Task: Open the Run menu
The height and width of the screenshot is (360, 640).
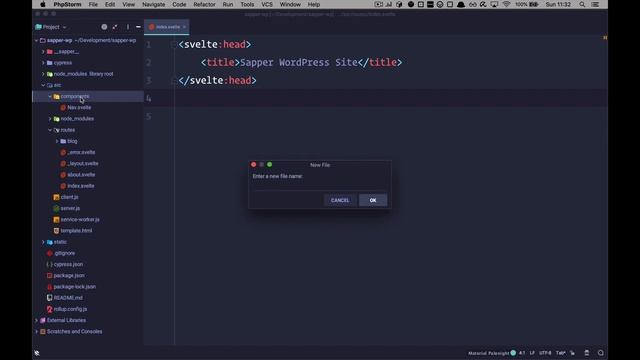Action: click(x=228, y=4)
